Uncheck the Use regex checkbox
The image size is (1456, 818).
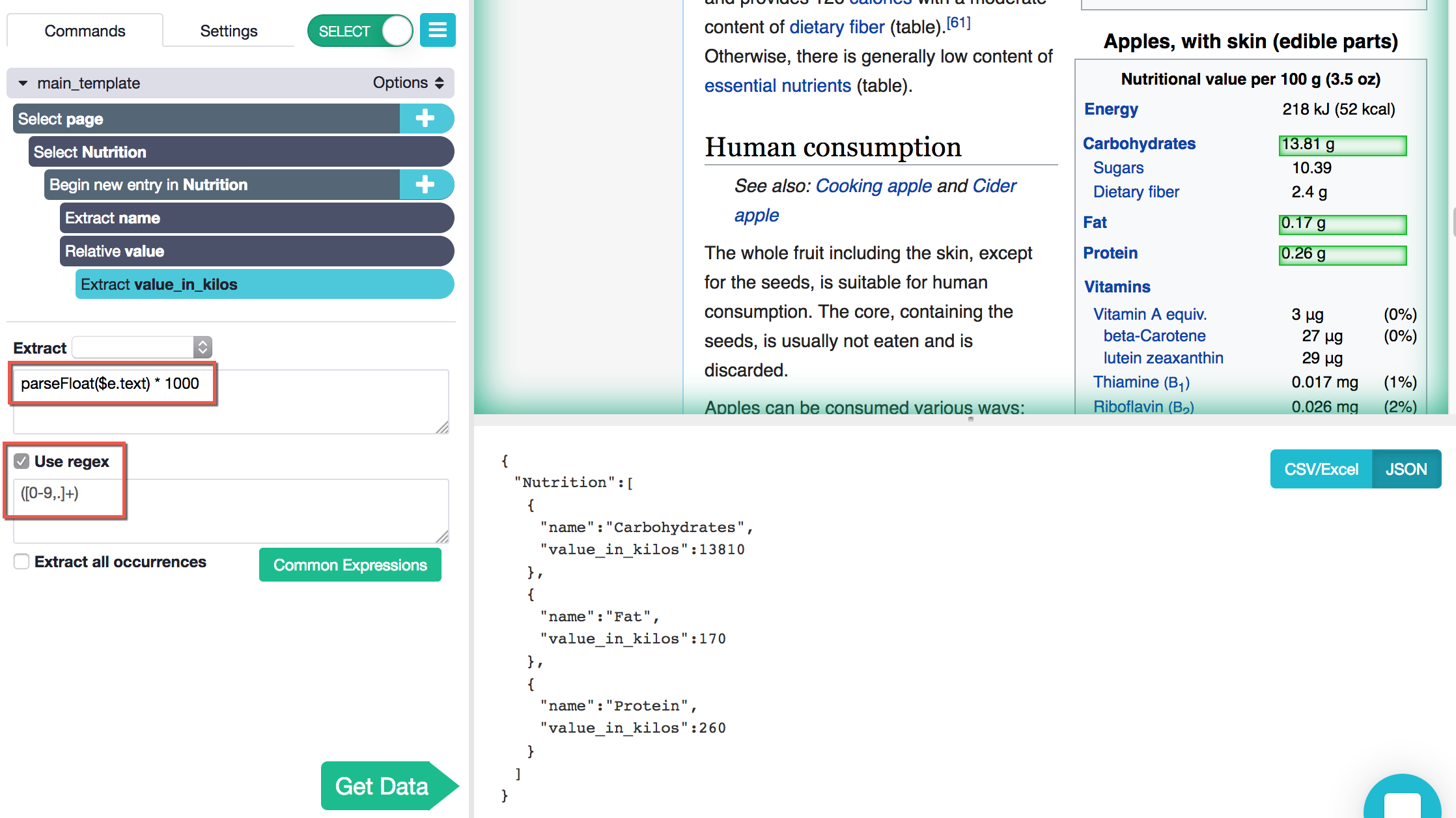pyautogui.click(x=21, y=462)
